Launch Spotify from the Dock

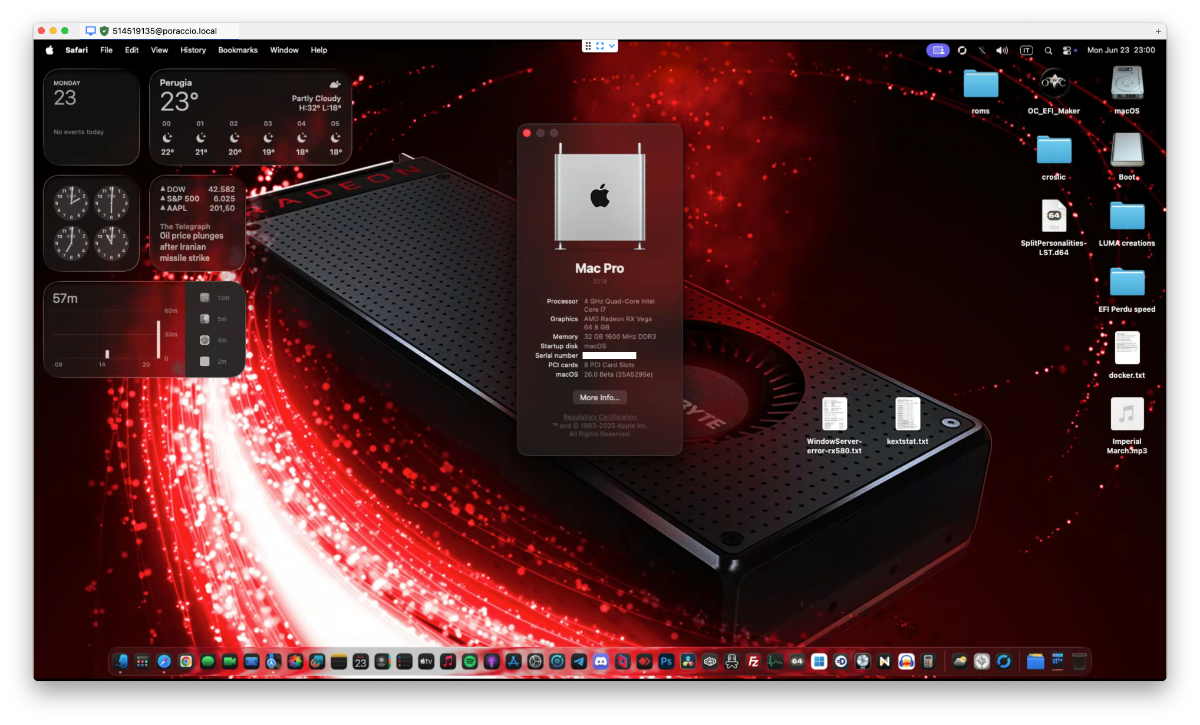(470, 661)
